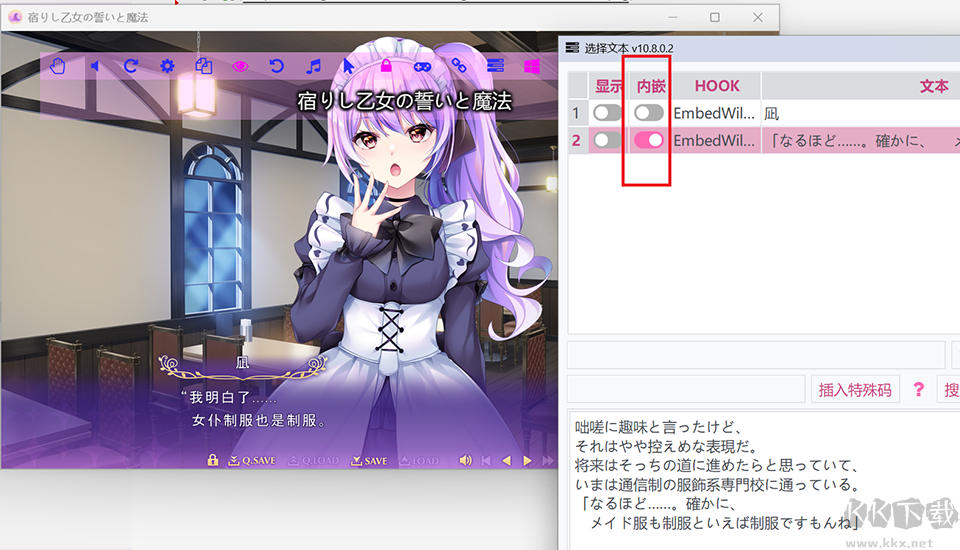Click the input field left of 插入特殊码

(686, 390)
